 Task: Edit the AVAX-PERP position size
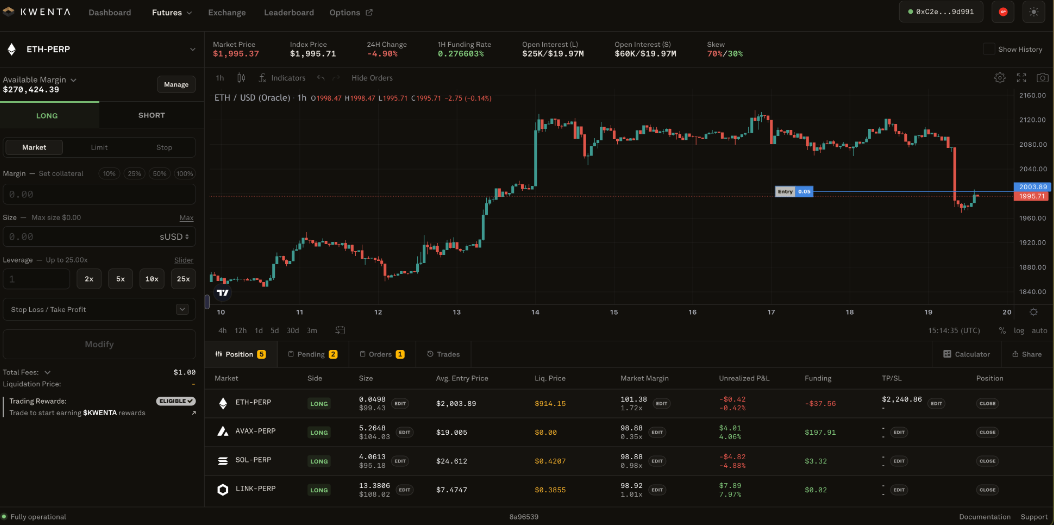point(404,432)
